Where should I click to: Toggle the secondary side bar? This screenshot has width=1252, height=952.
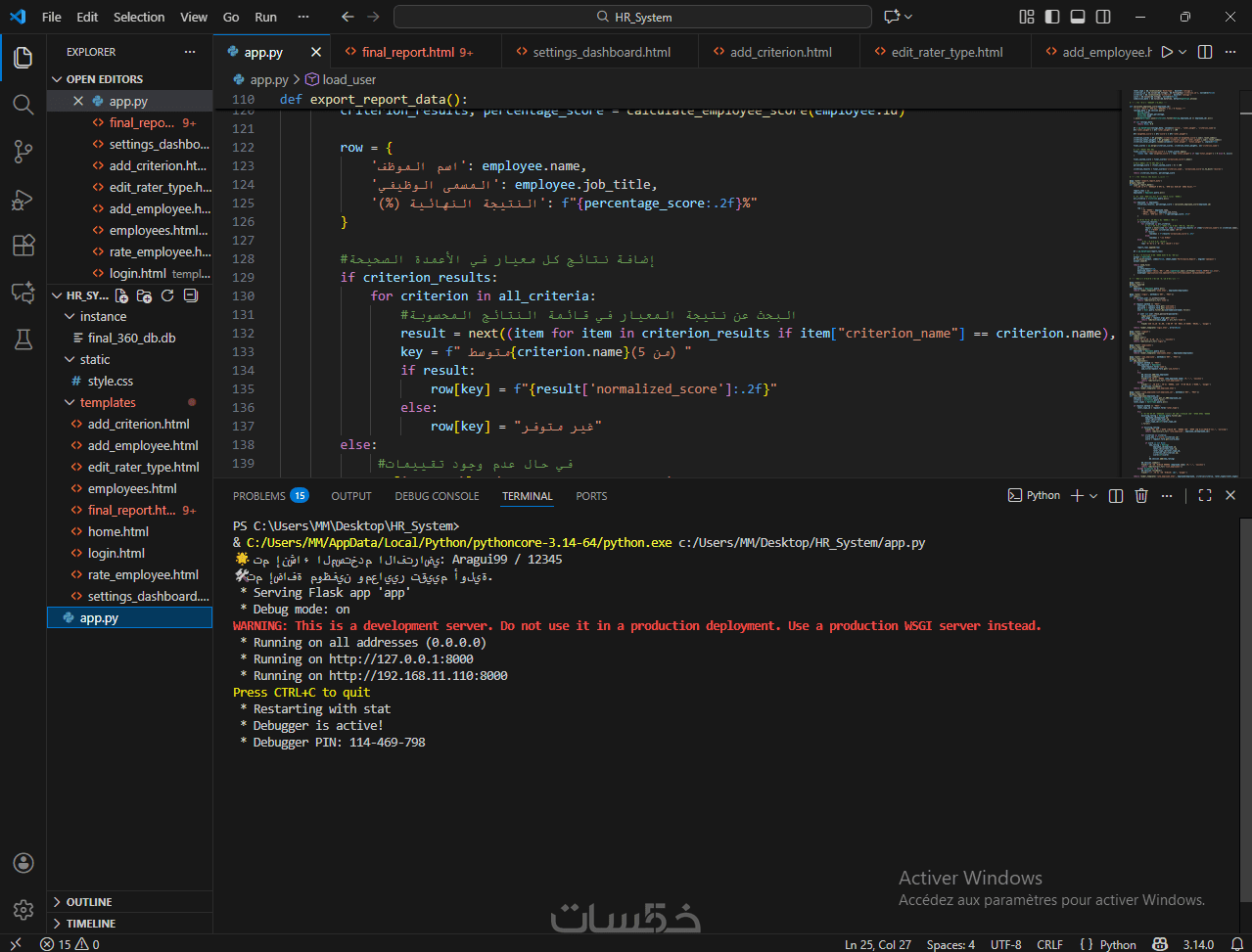pyautogui.click(x=1103, y=17)
